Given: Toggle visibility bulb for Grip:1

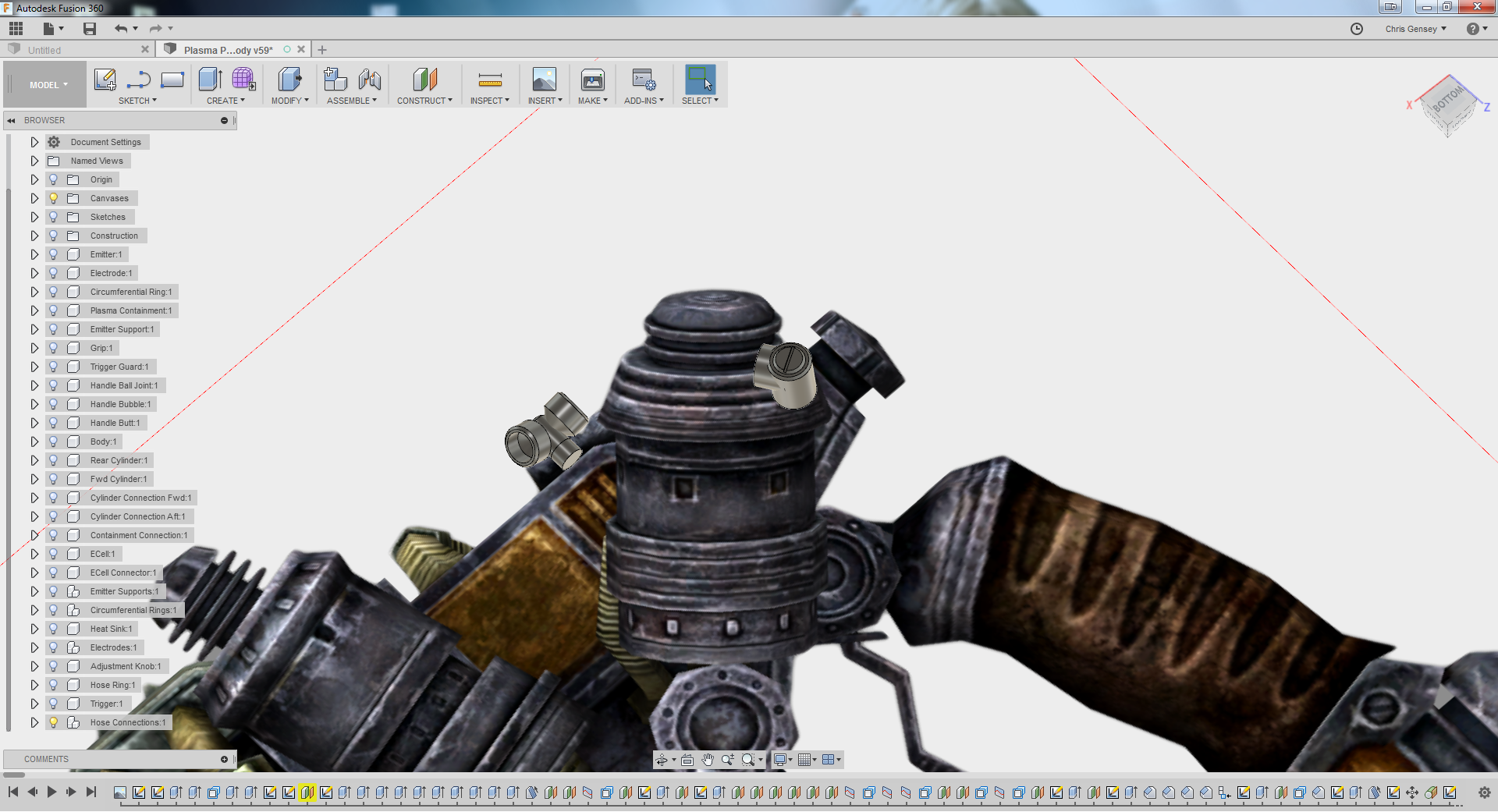Looking at the screenshot, I should (x=54, y=348).
